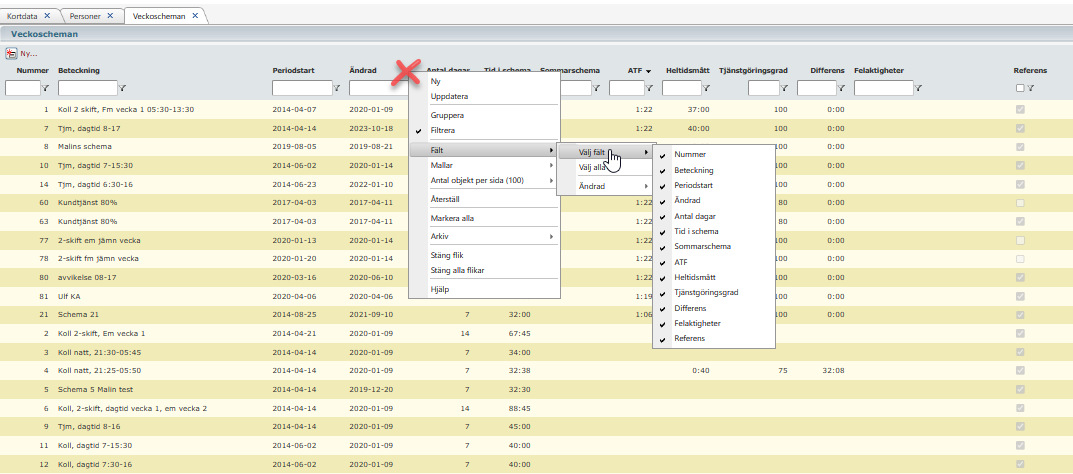The image size is (1073, 474).
Task: Click the filter funnel icon for Sommarschema column
Action: click(596, 88)
